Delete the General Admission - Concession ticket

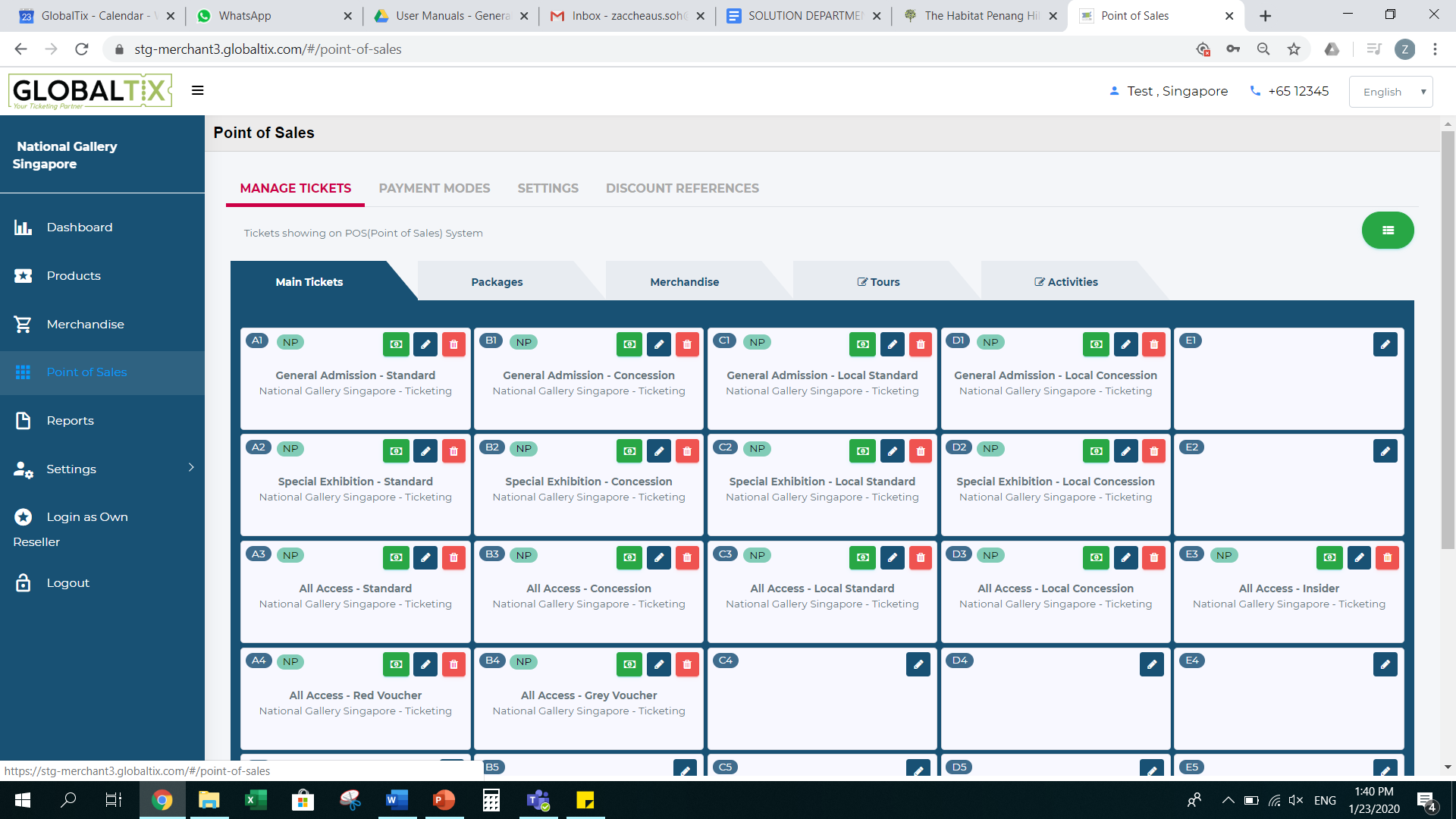tap(687, 344)
